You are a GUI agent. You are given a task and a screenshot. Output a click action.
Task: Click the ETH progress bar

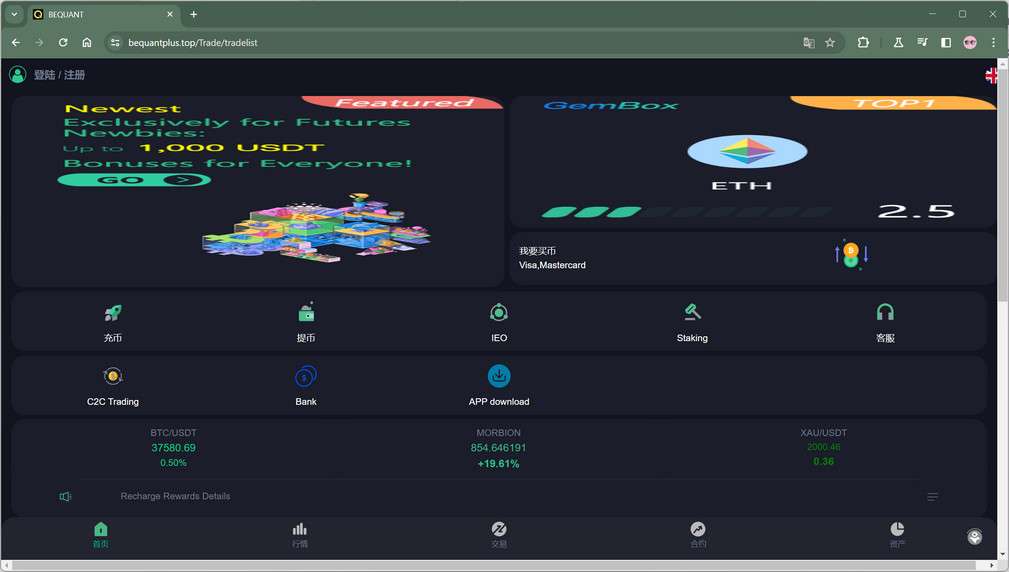tap(687, 212)
